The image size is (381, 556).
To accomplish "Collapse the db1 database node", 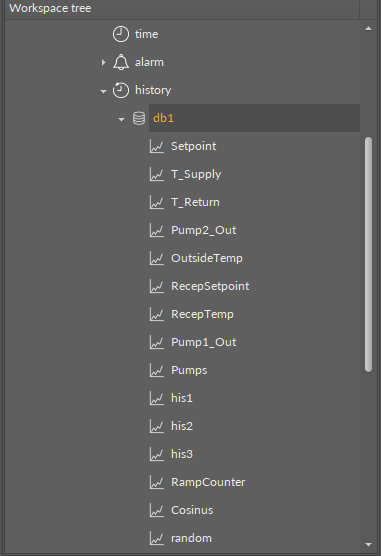I will pos(121,119).
